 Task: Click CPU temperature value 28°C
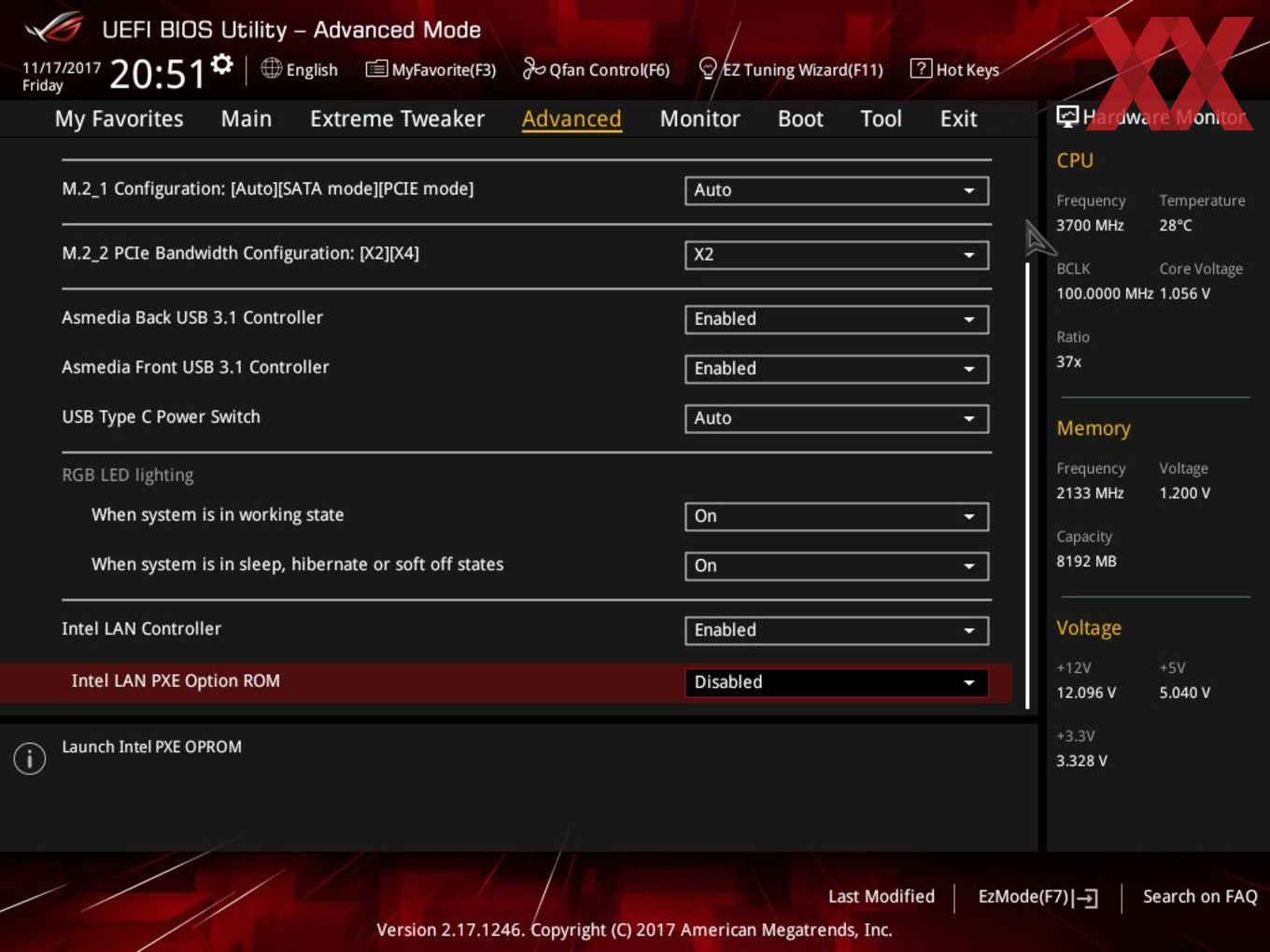(x=1176, y=225)
